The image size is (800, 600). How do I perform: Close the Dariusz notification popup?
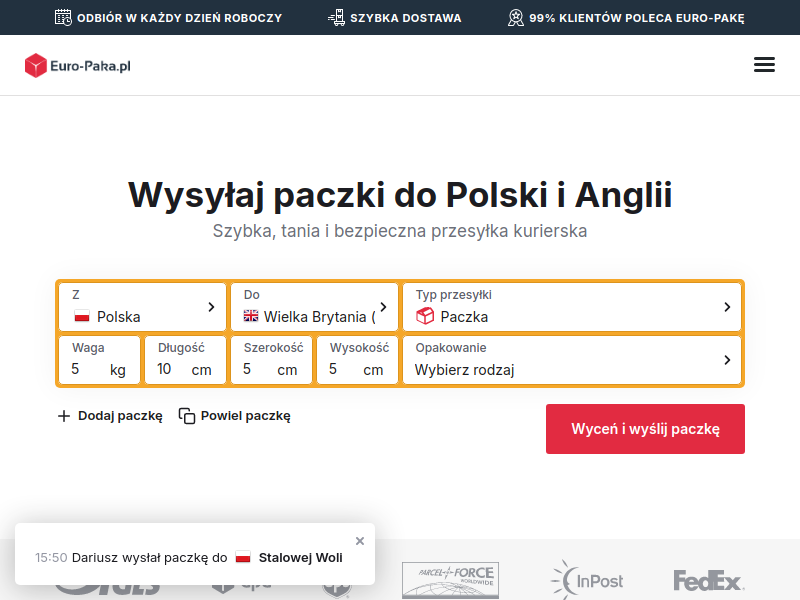[x=360, y=541]
